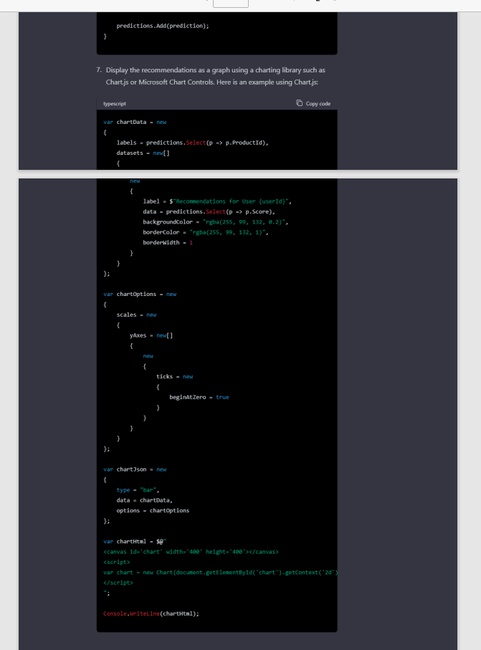Click the yAxes = new[] line

point(151,335)
